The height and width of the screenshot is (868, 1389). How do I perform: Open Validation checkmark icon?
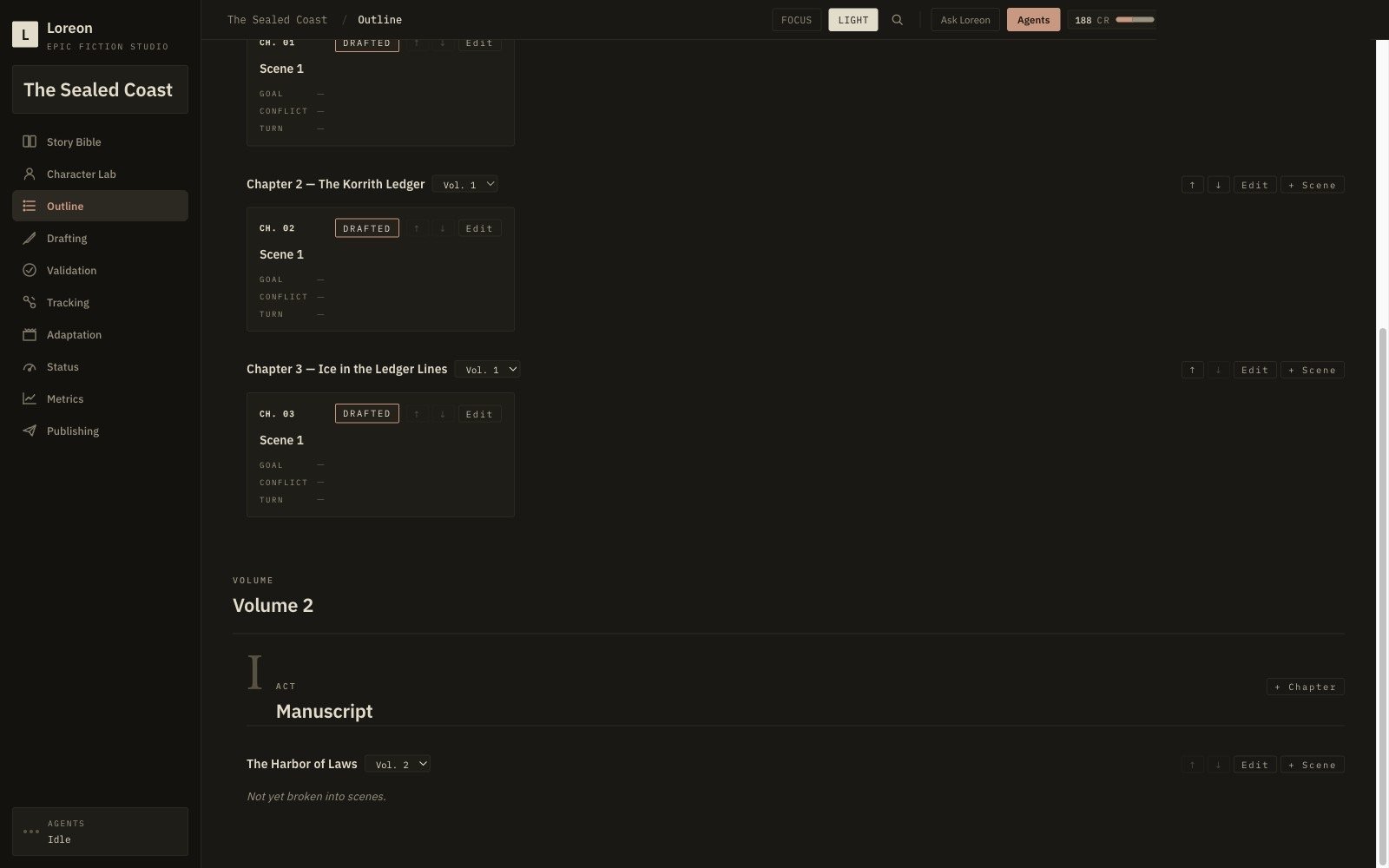click(x=30, y=270)
